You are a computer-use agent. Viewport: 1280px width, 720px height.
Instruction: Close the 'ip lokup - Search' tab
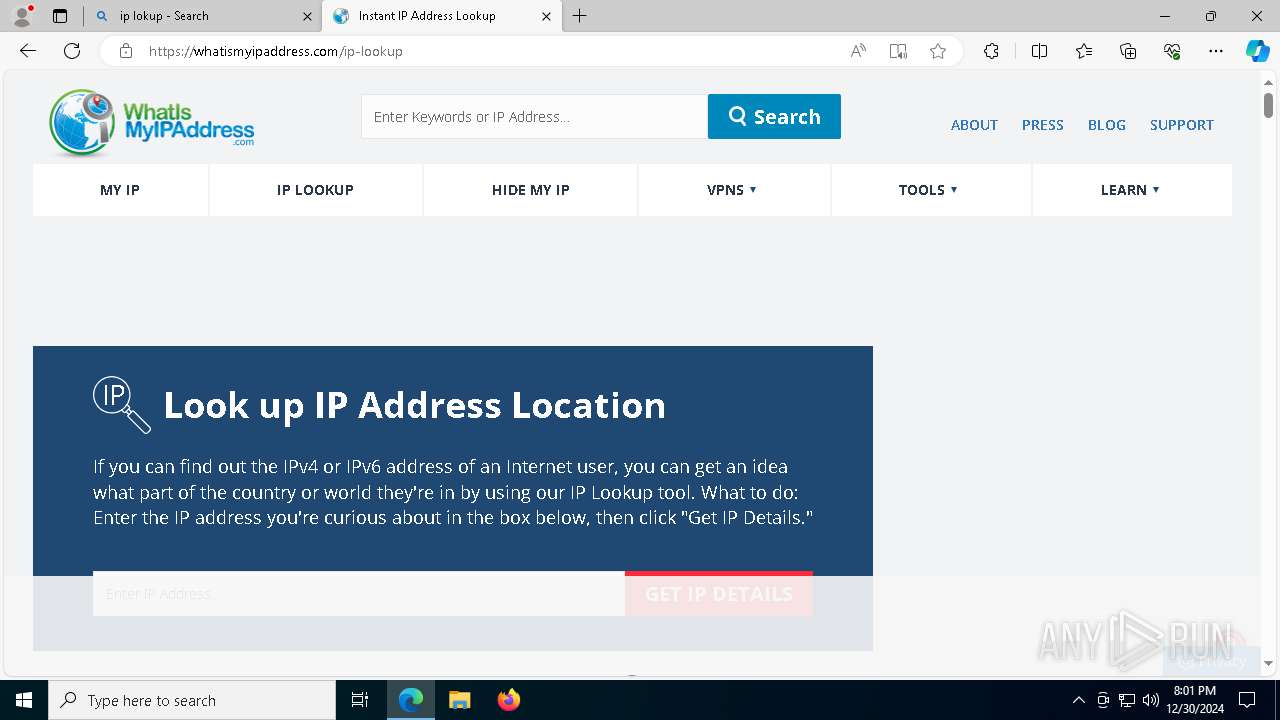click(307, 16)
